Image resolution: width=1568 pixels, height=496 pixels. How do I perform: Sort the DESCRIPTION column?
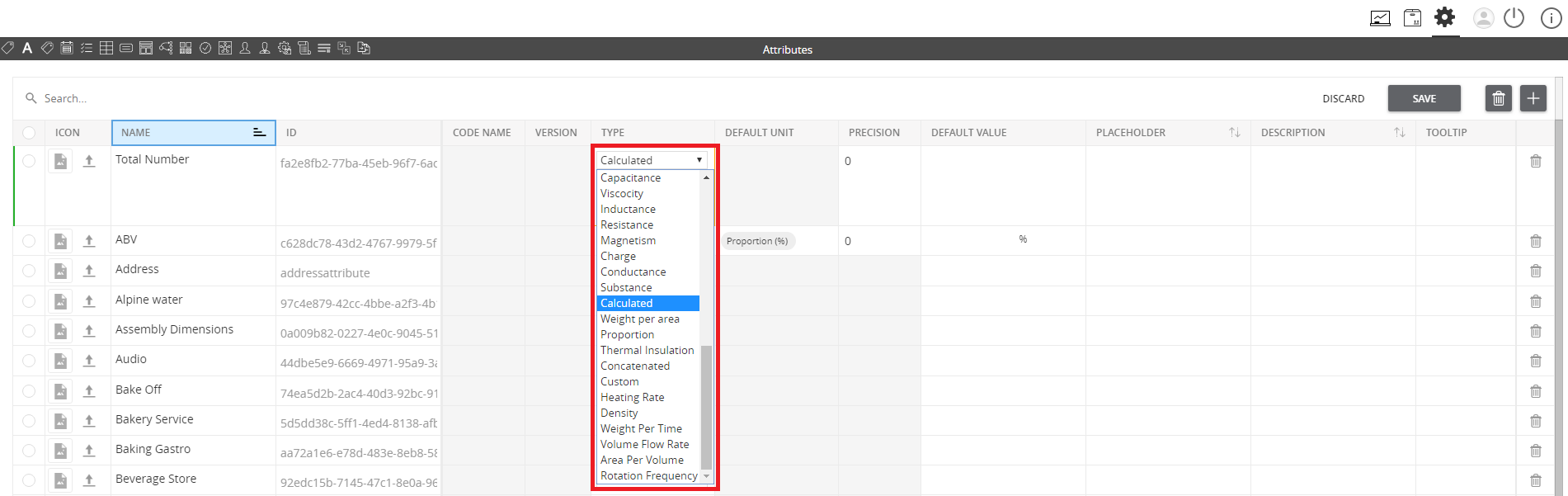click(x=1400, y=132)
